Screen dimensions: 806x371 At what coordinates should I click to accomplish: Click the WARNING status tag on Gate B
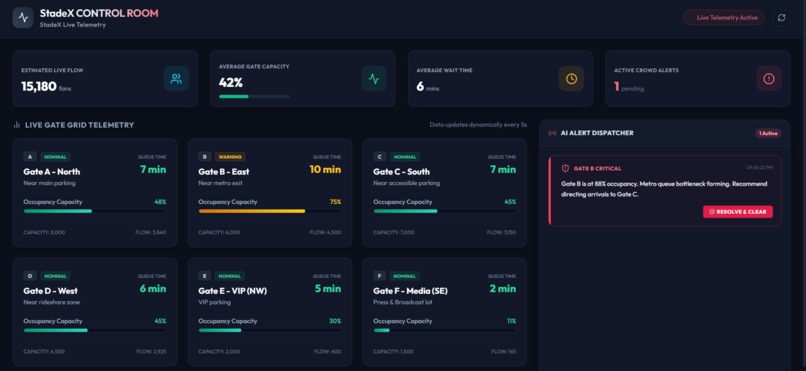coord(230,157)
